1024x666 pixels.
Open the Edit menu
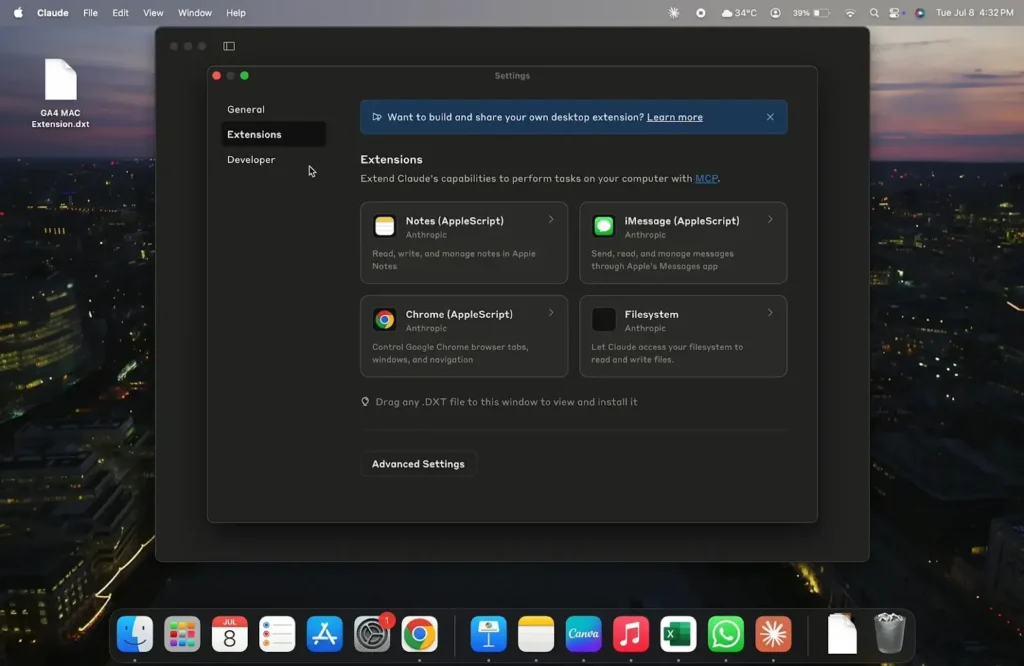[x=120, y=12]
